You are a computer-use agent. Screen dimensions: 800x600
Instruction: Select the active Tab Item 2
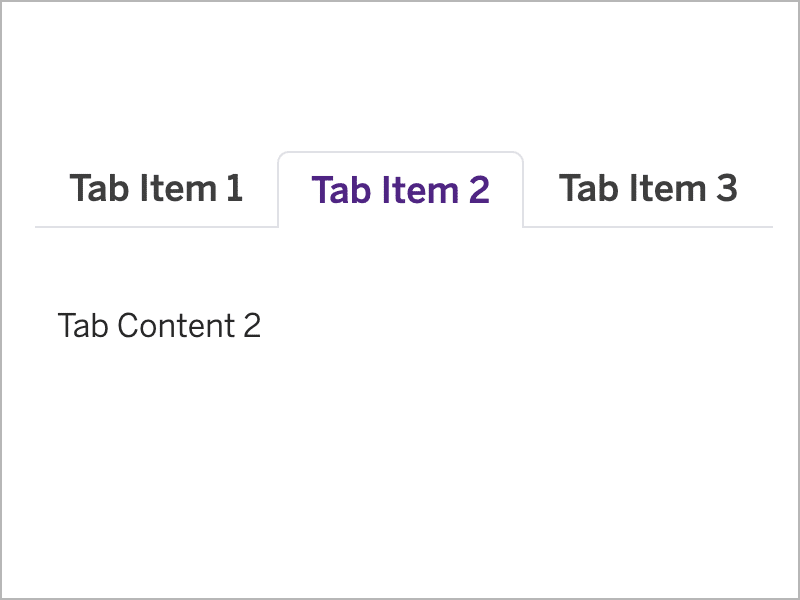400,189
